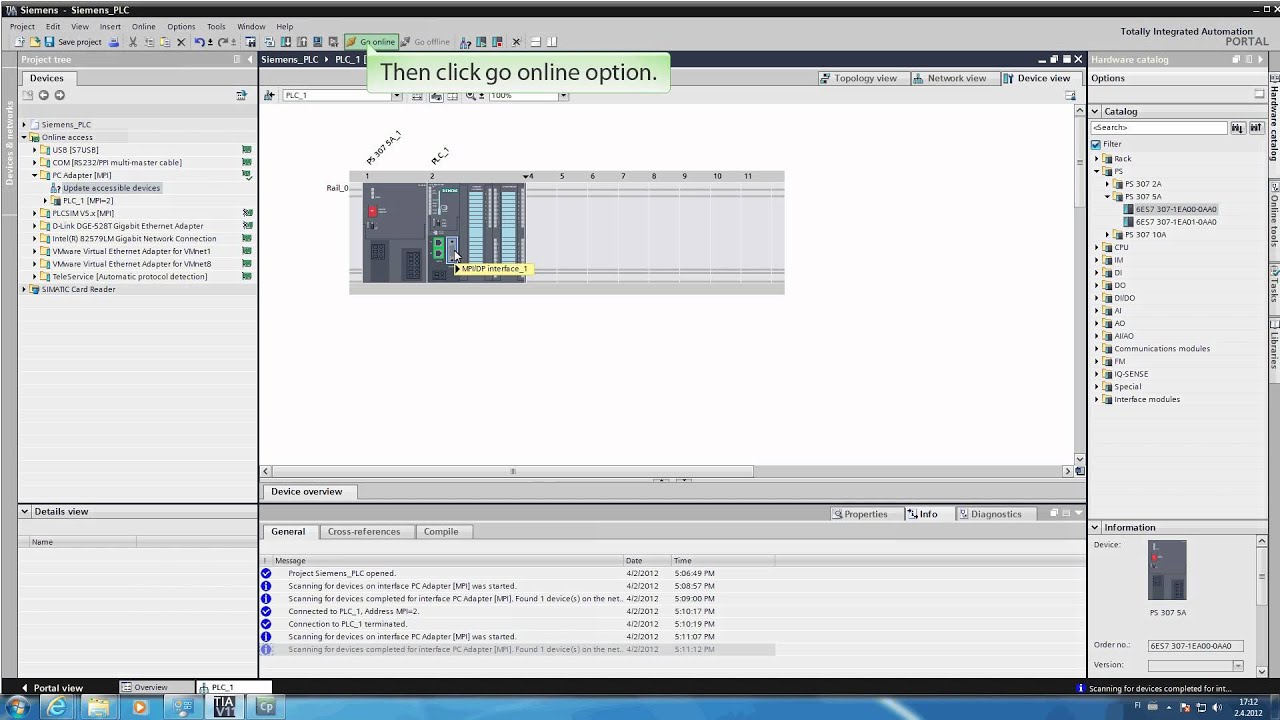Click the PS 307 5A device thumbnail

1167,570
